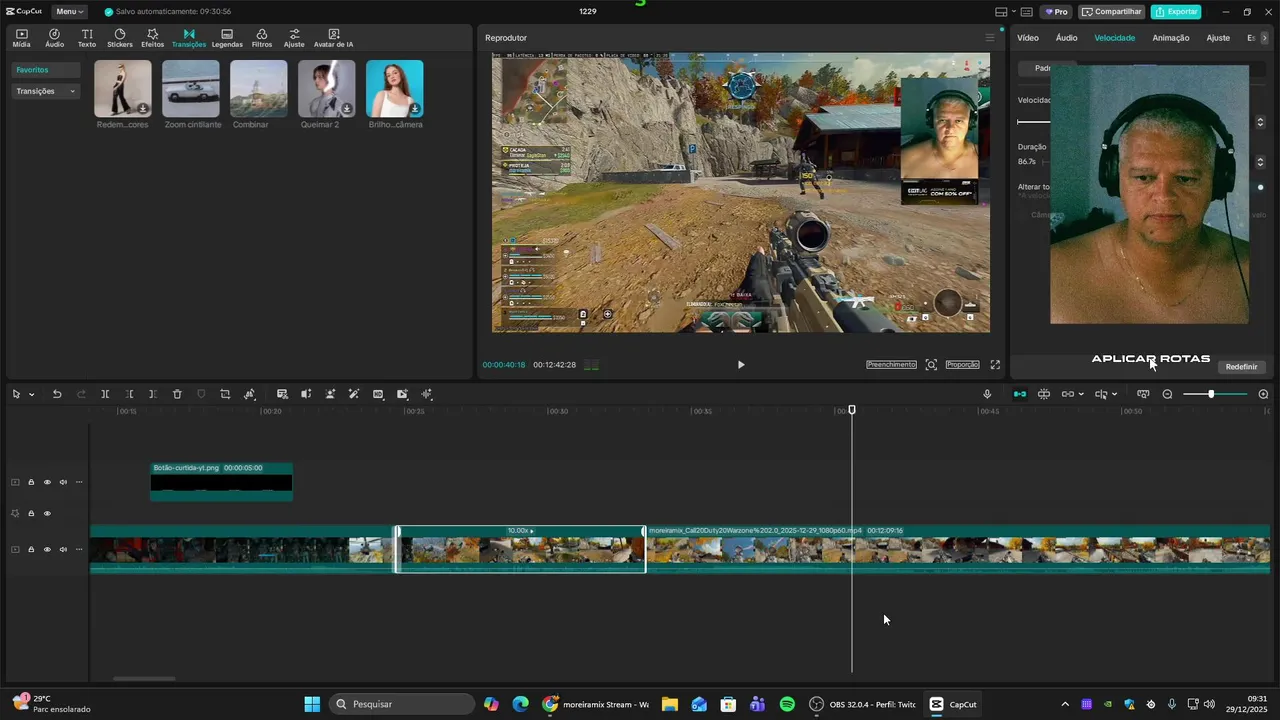Open the Avatar de IA panel
This screenshot has width=1280, height=720.
click(333, 38)
